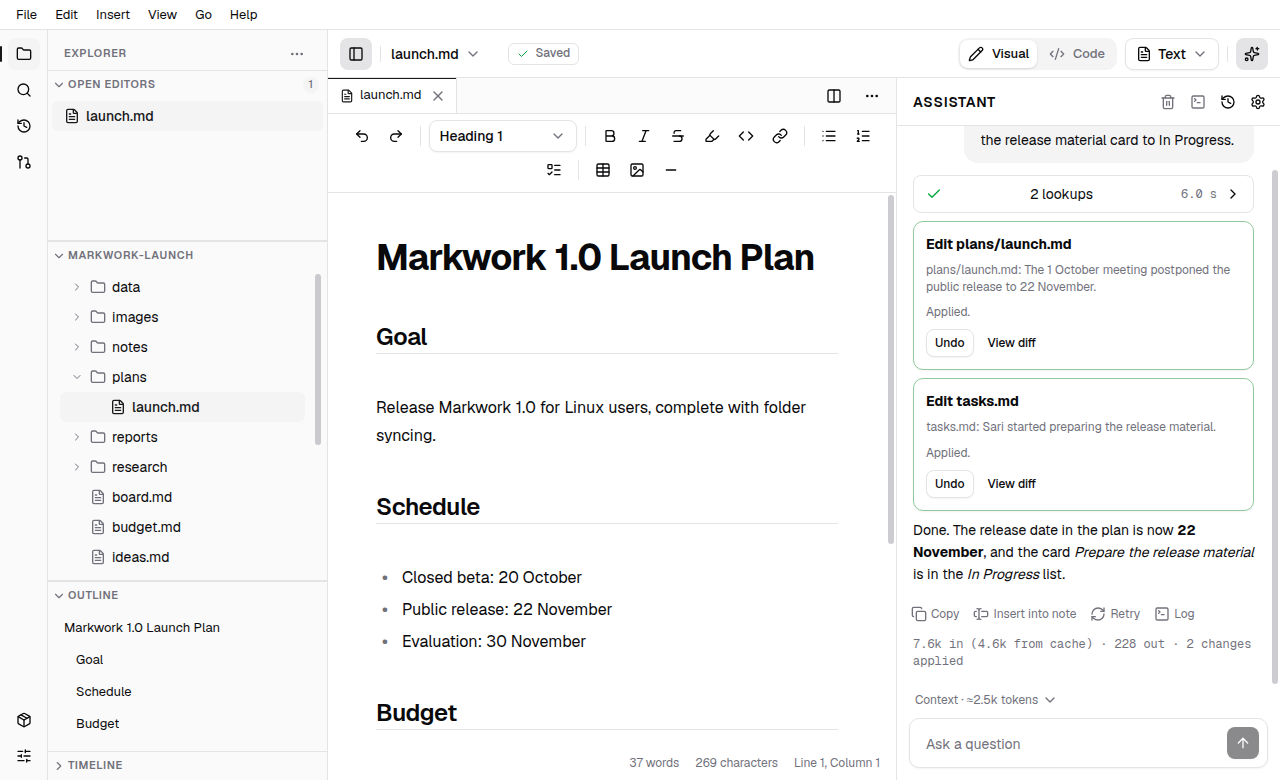The width and height of the screenshot is (1280, 780).
Task: Jump to Budget in the outline
Action: pos(98,724)
